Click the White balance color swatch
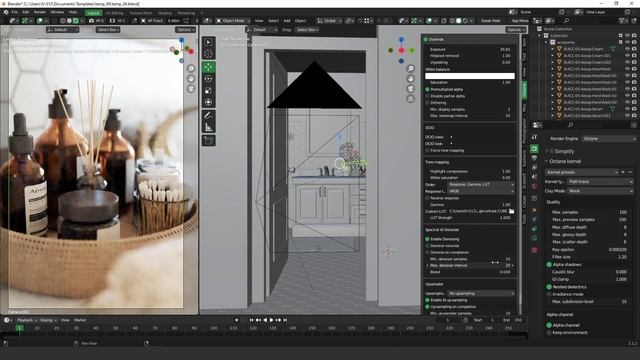The image size is (640, 360). click(x=470, y=76)
